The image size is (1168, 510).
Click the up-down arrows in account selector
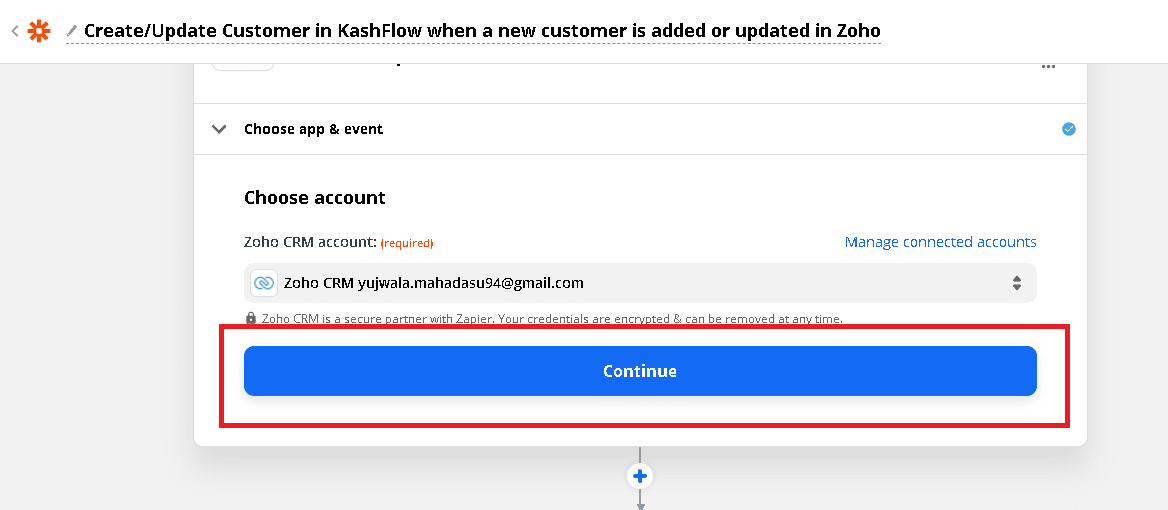[x=1016, y=283]
